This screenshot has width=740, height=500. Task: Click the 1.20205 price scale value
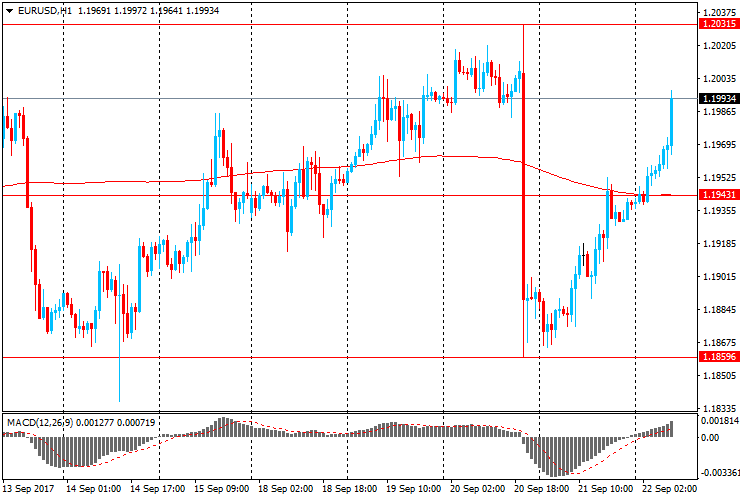click(719, 45)
